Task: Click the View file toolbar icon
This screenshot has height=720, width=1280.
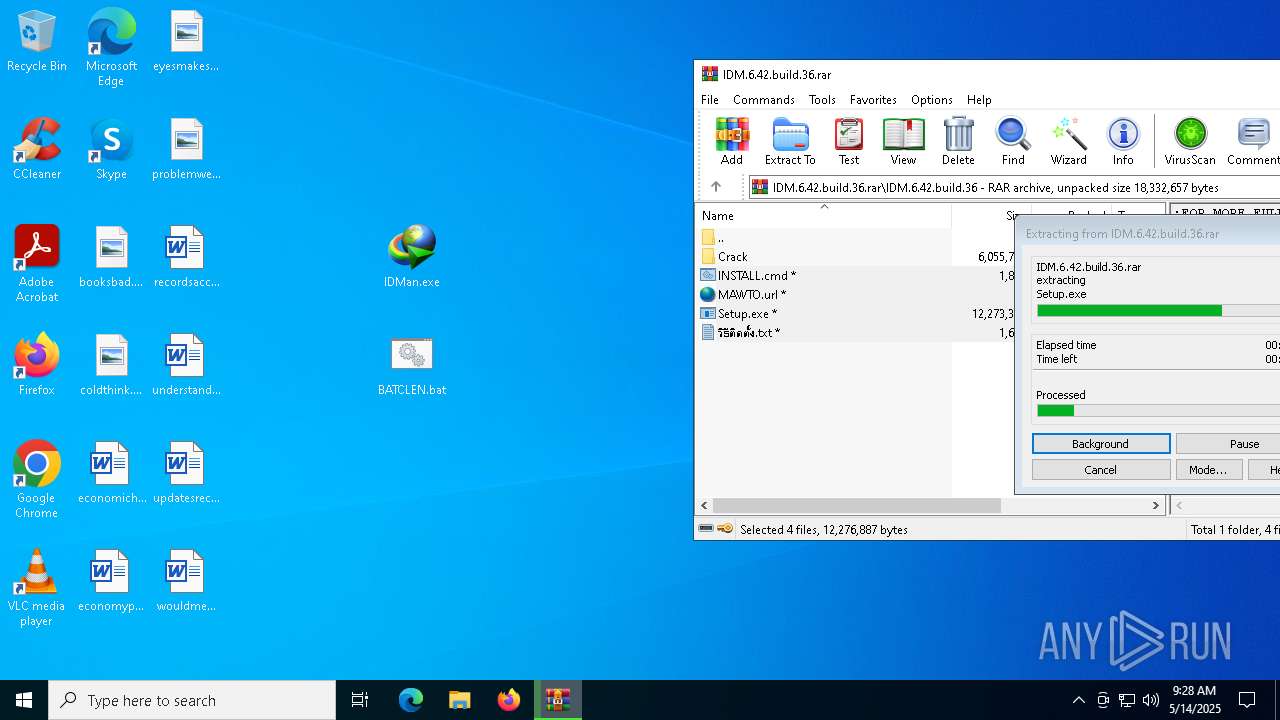Action: (903, 141)
